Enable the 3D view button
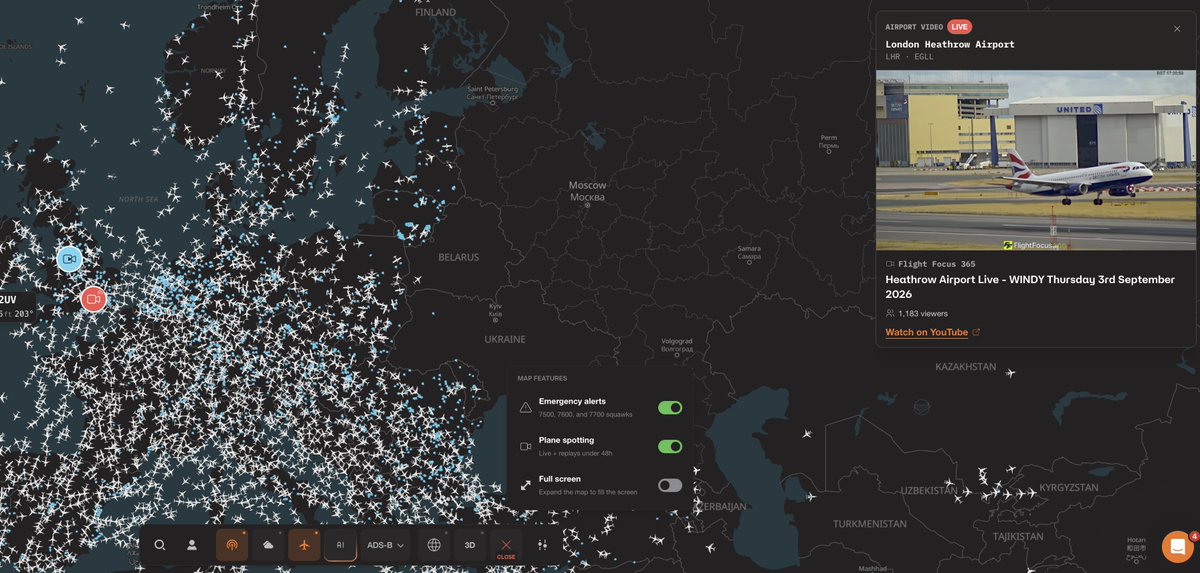The height and width of the screenshot is (573, 1200). [470, 545]
